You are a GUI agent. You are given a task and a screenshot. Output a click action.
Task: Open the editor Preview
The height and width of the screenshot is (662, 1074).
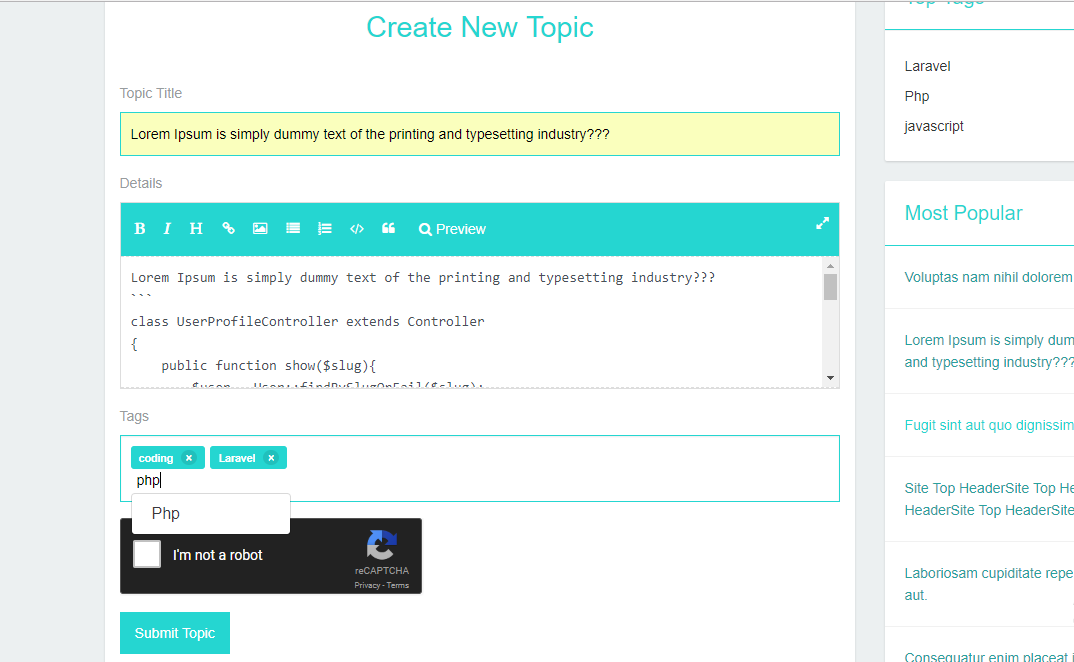click(x=452, y=230)
